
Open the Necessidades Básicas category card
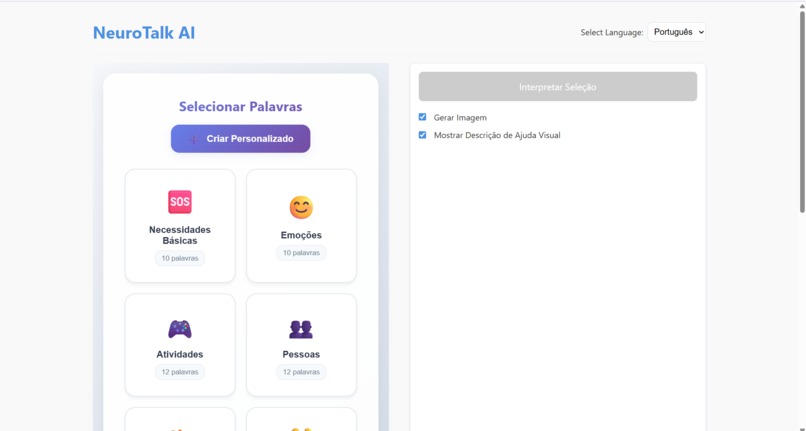pyautogui.click(x=180, y=226)
